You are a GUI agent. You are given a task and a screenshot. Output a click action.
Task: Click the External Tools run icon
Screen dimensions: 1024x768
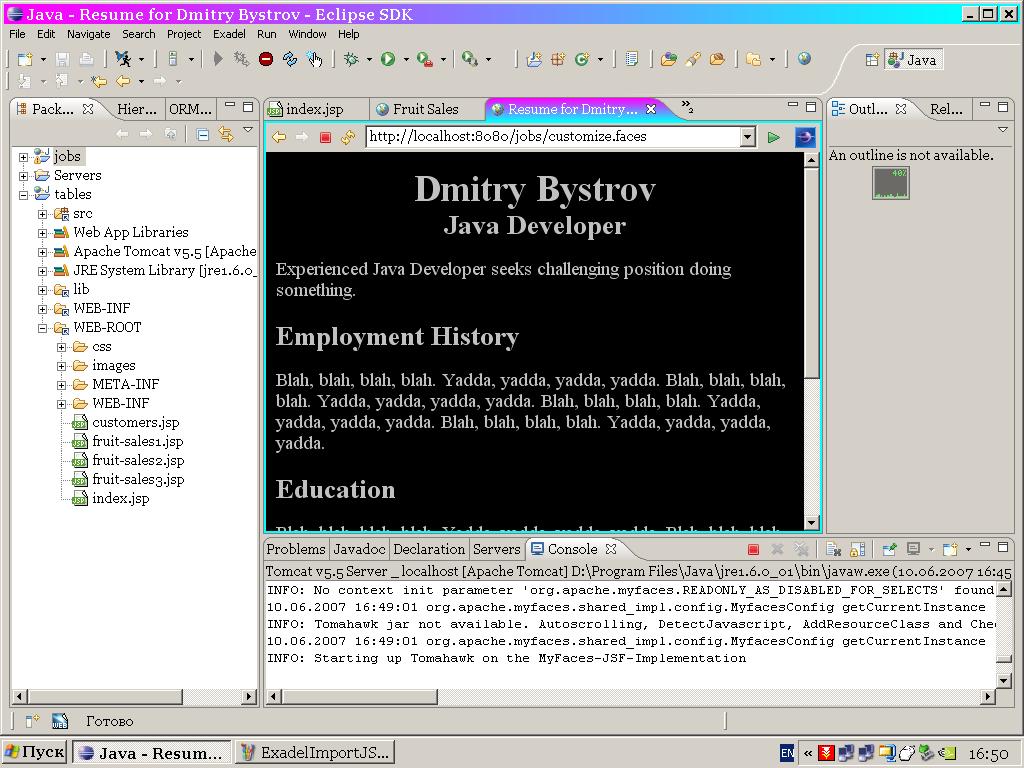(424, 59)
